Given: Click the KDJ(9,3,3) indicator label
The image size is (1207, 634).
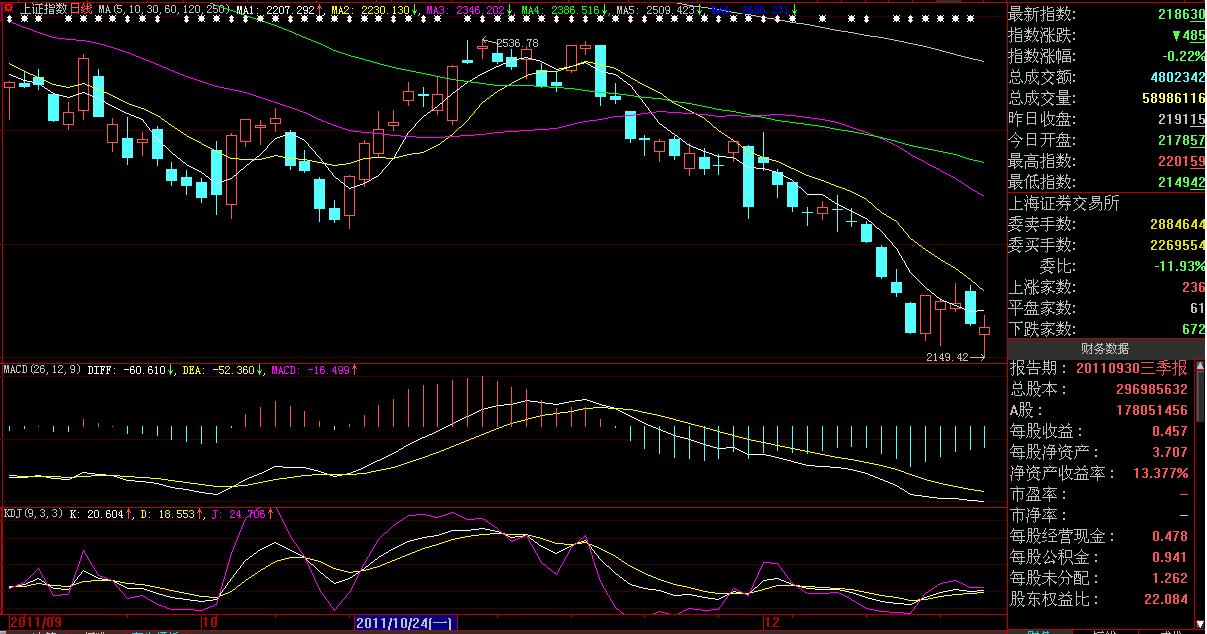Looking at the screenshot, I should (33, 514).
